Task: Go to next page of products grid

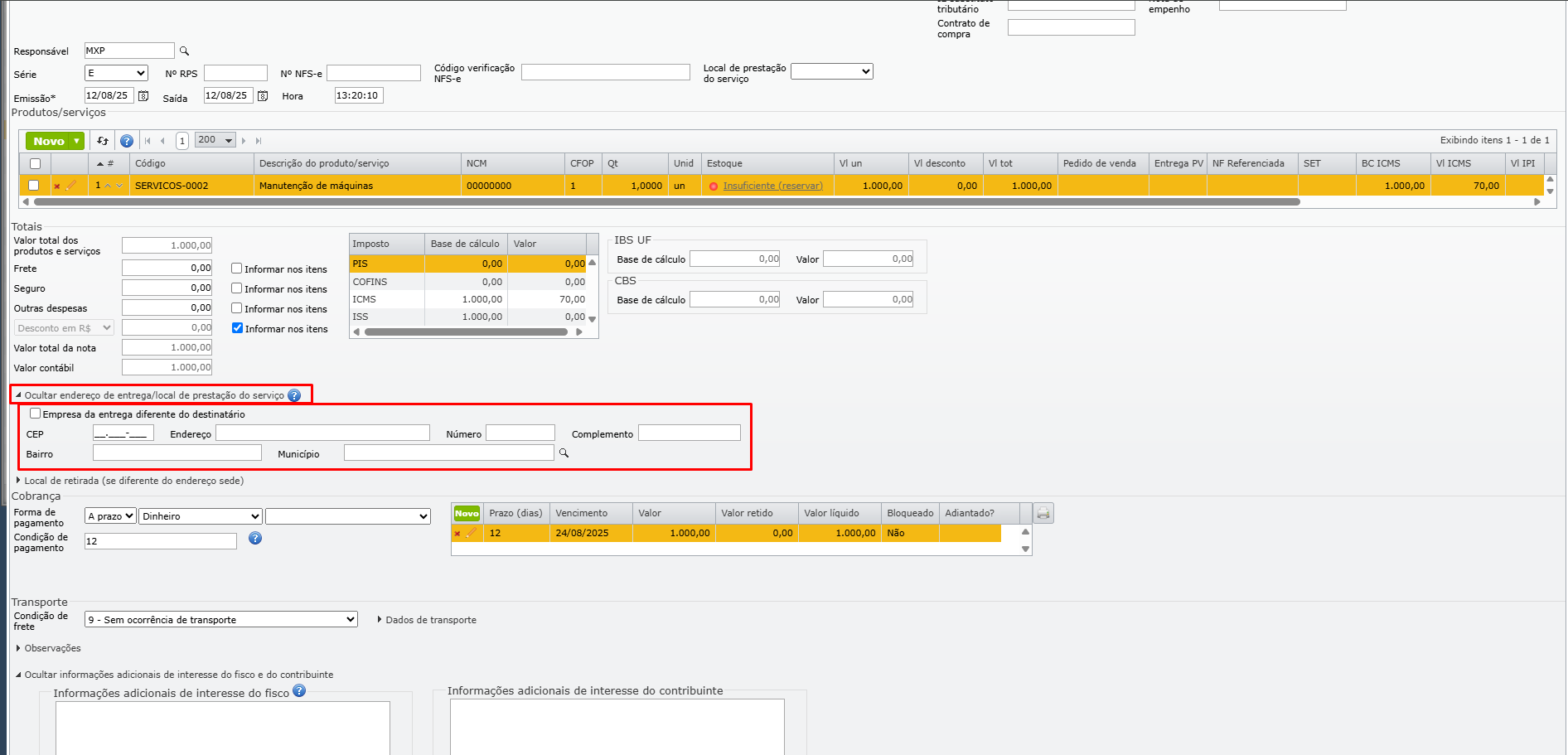Action: click(244, 141)
